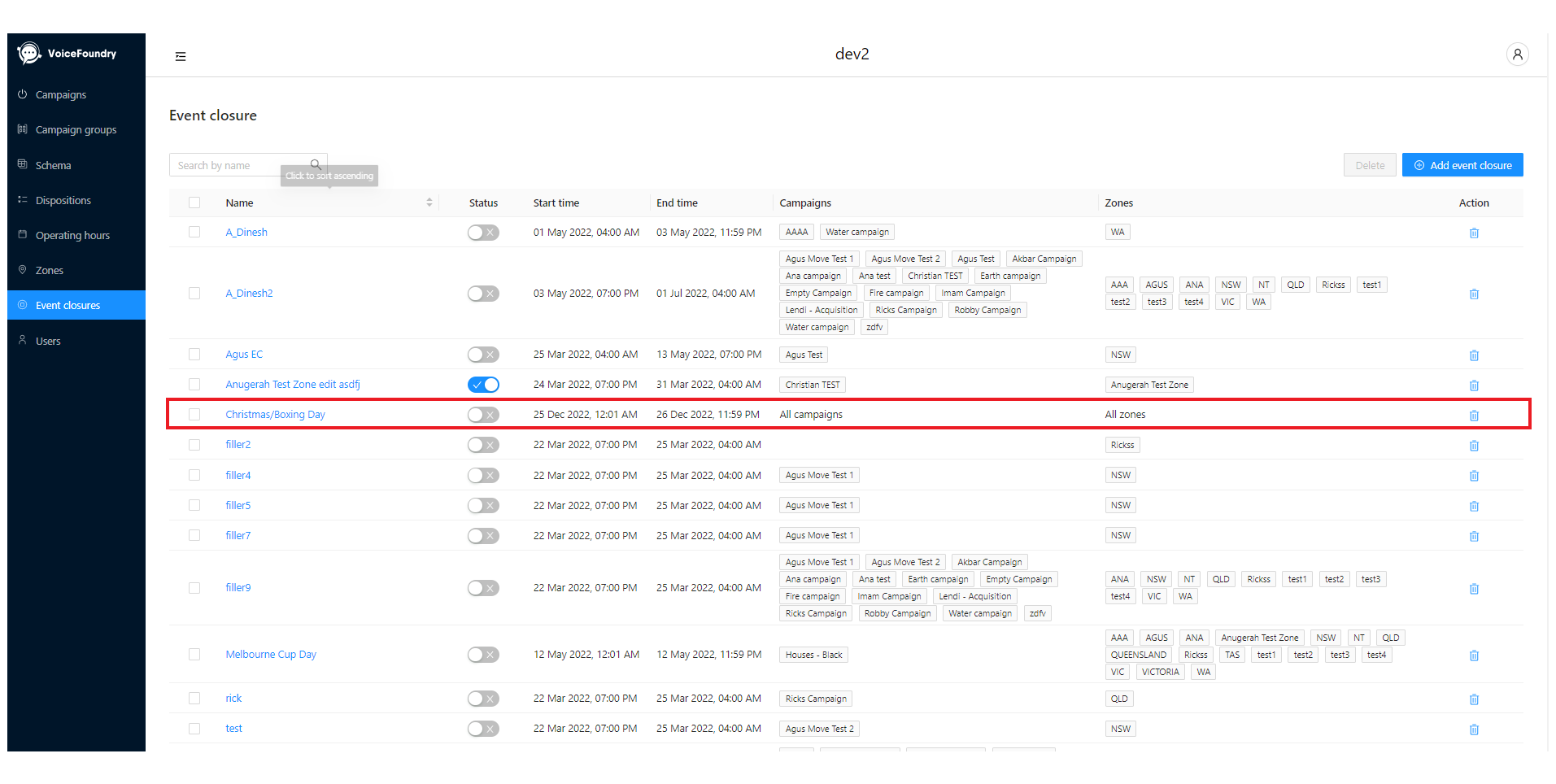The image size is (1556, 784).
Task: Check the filler2 row checkbox
Action: (194, 445)
